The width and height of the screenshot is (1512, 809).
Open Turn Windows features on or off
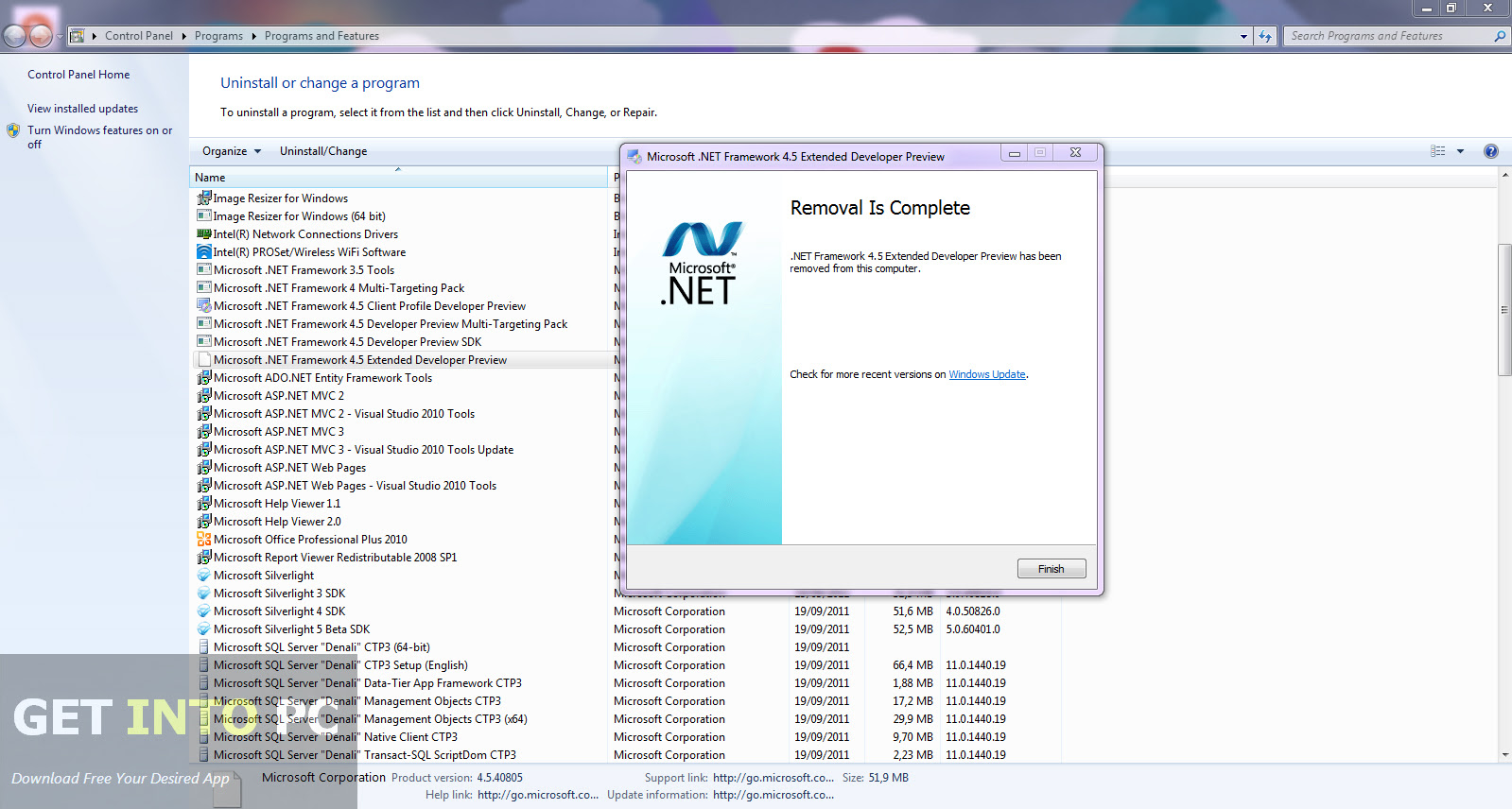point(99,137)
